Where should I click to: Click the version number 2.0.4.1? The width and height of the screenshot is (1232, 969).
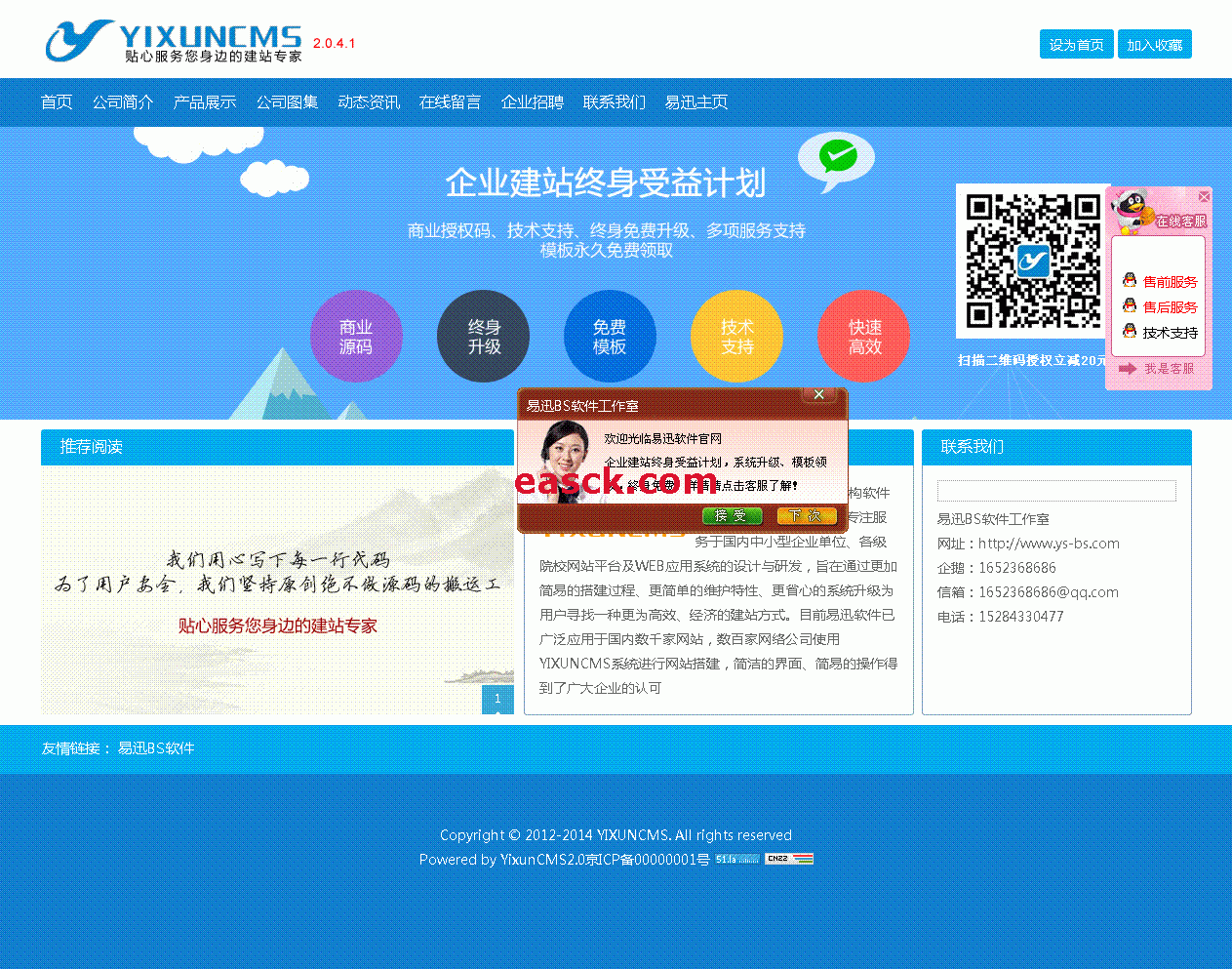coord(334,44)
